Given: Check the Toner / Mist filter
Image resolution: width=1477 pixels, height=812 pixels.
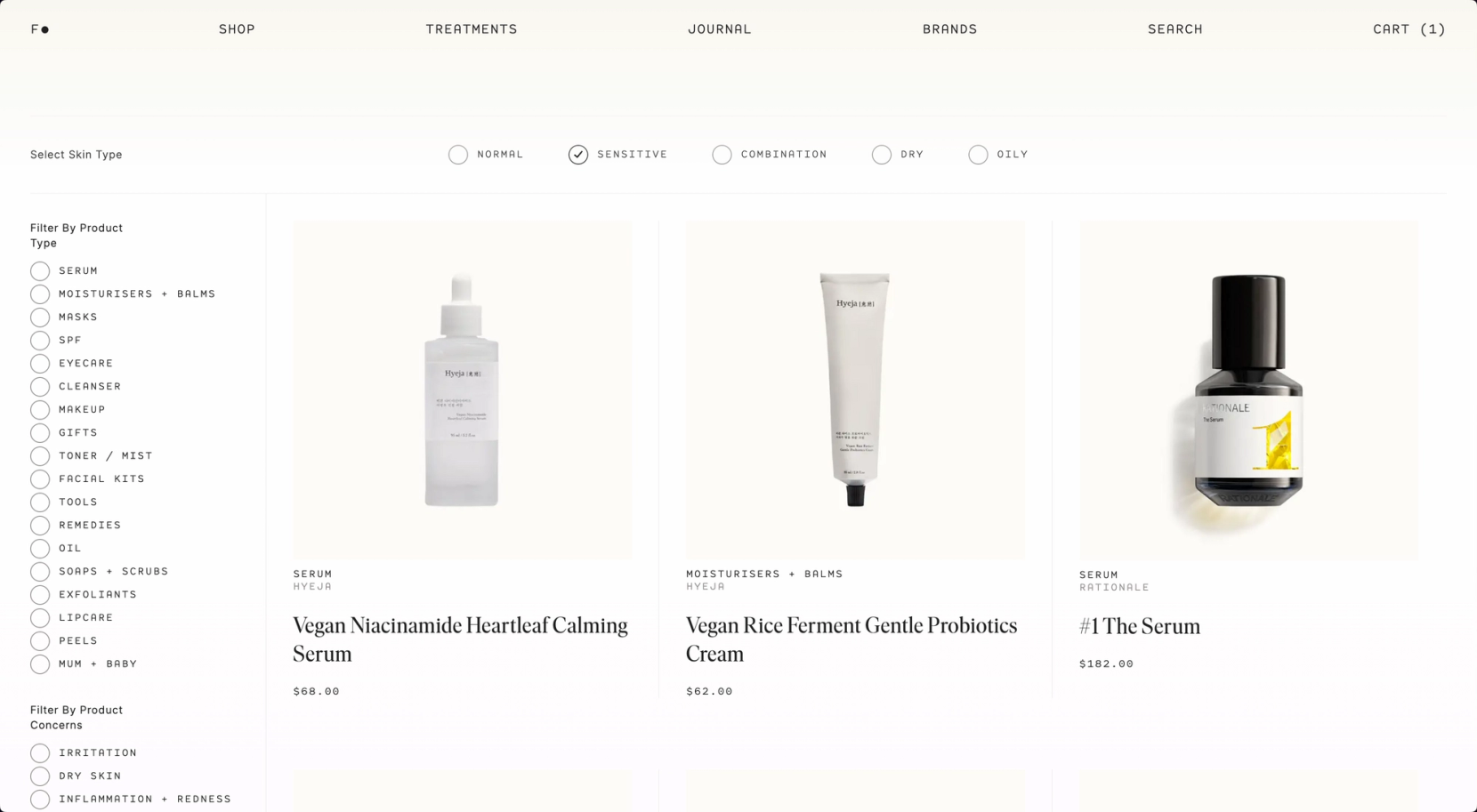Looking at the screenshot, I should click(x=40, y=456).
